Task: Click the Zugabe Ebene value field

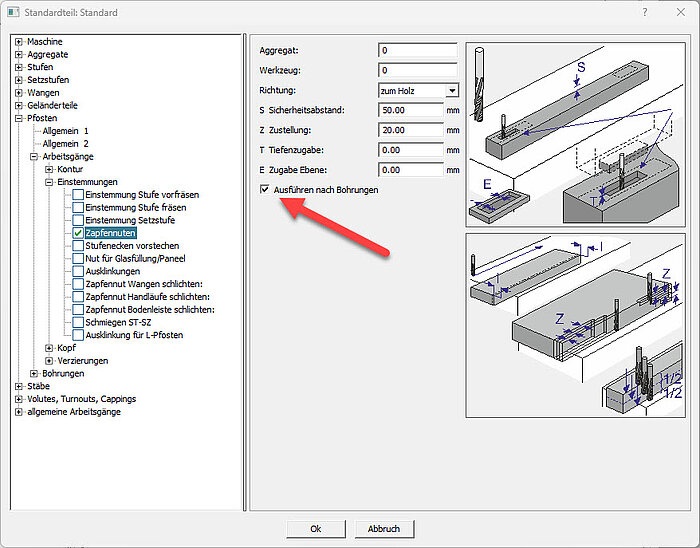Action: (411, 170)
